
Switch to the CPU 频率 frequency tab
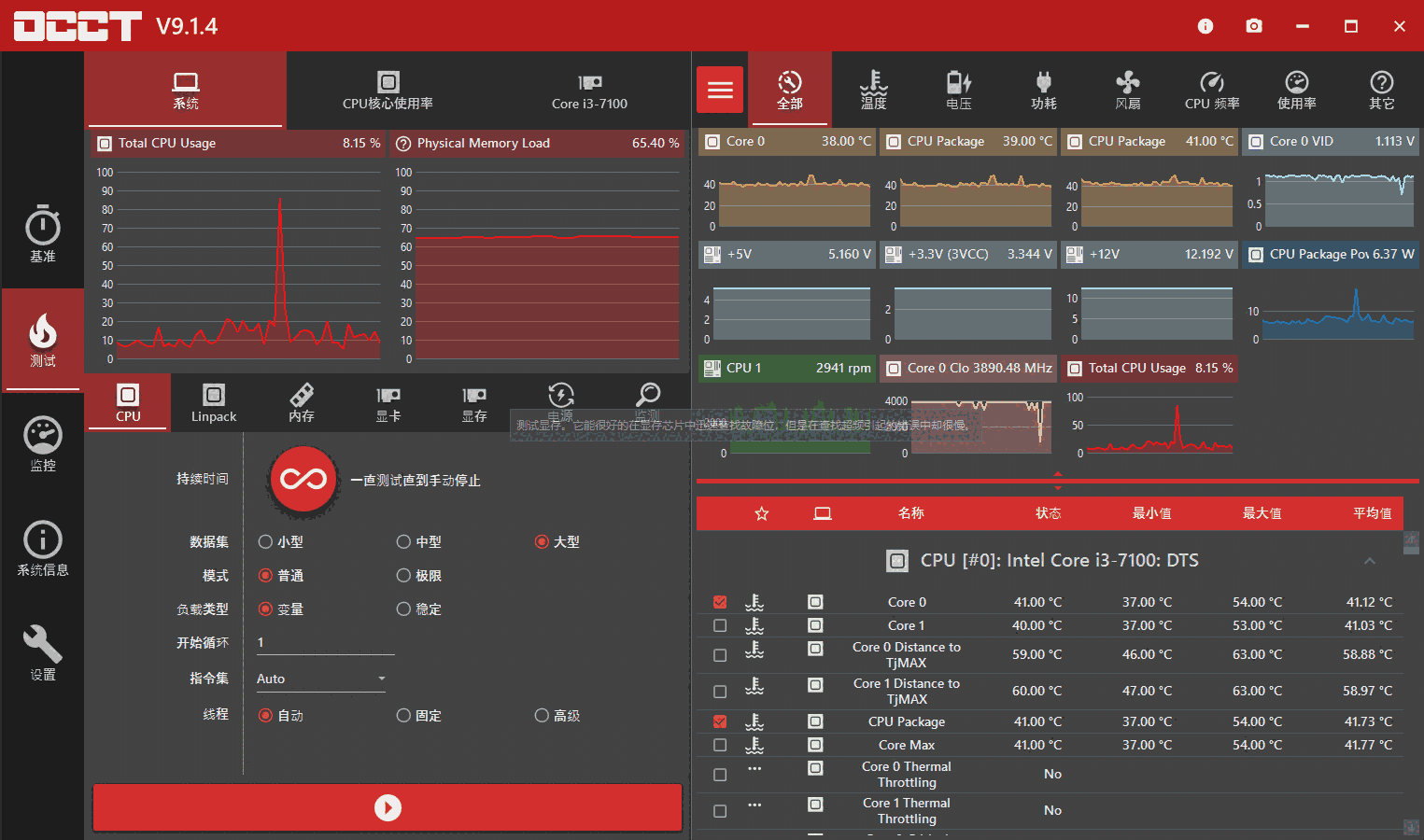[x=1212, y=90]
